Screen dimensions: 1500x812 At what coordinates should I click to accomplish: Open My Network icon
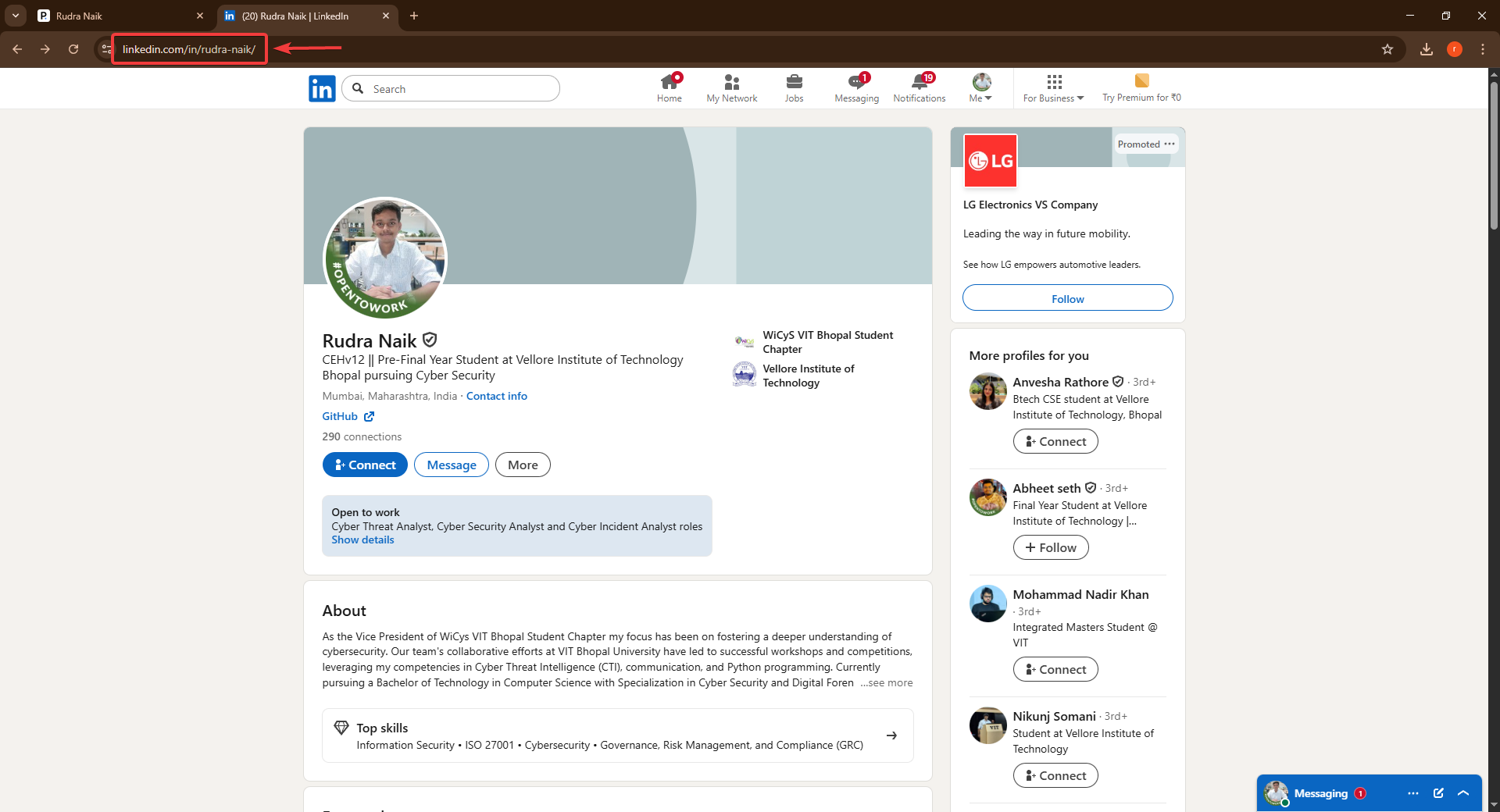[732, 88]
